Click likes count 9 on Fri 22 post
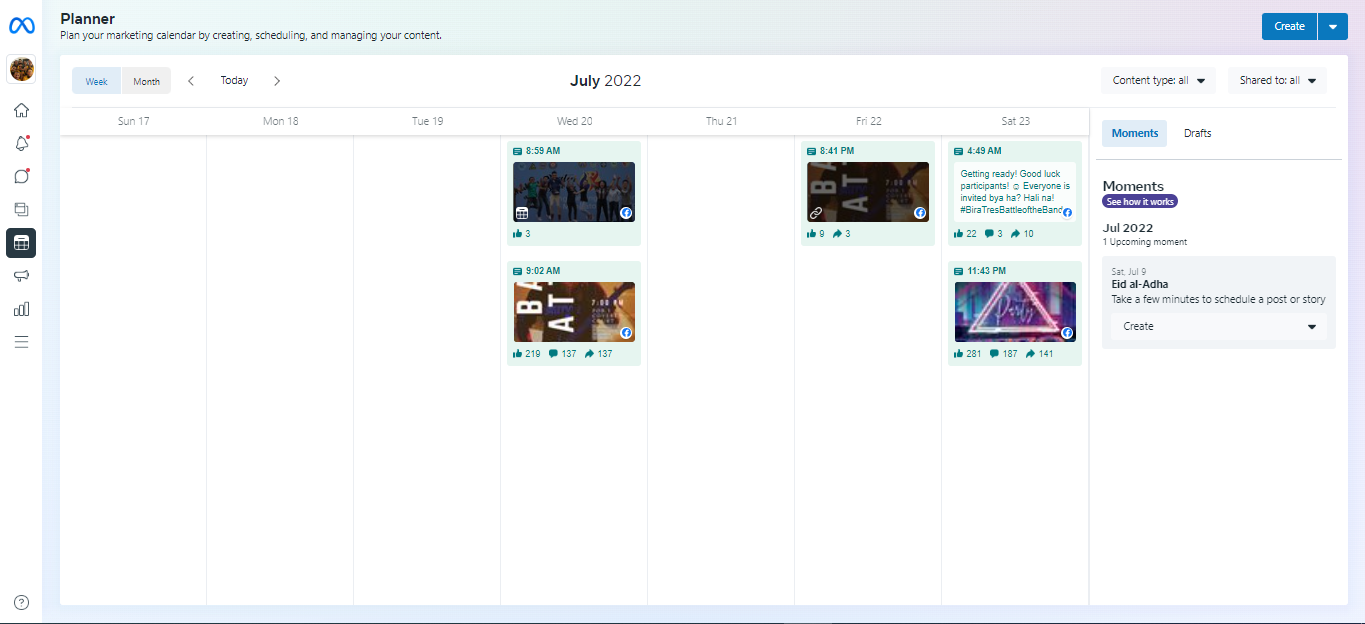This screenshot has height=624, width=1365. click(x=816, y=234)
